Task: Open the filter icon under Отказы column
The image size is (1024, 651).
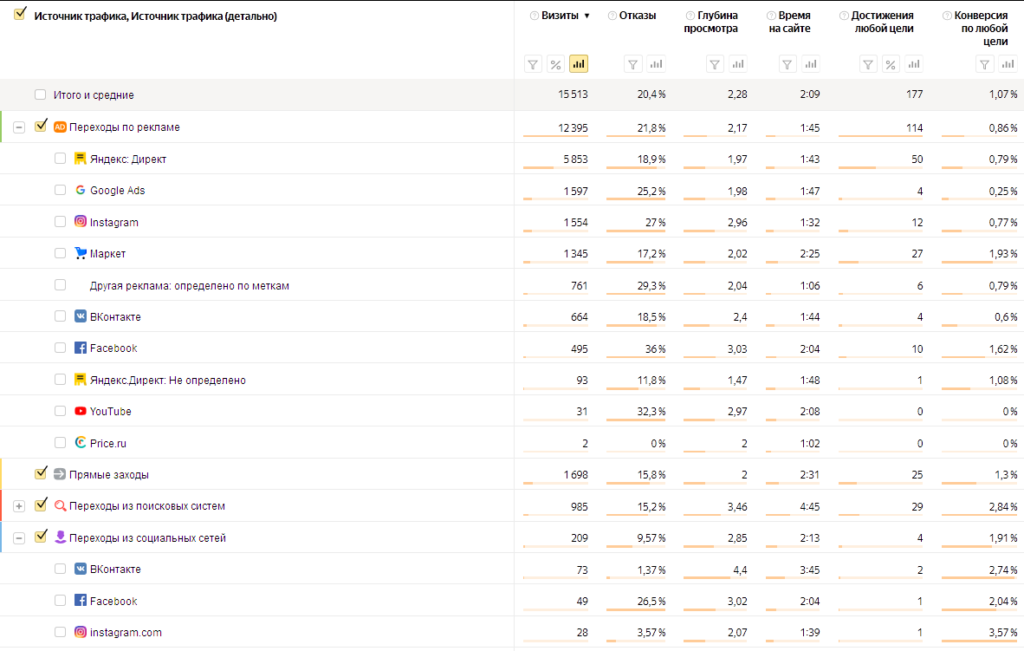Action: point(633,64)
